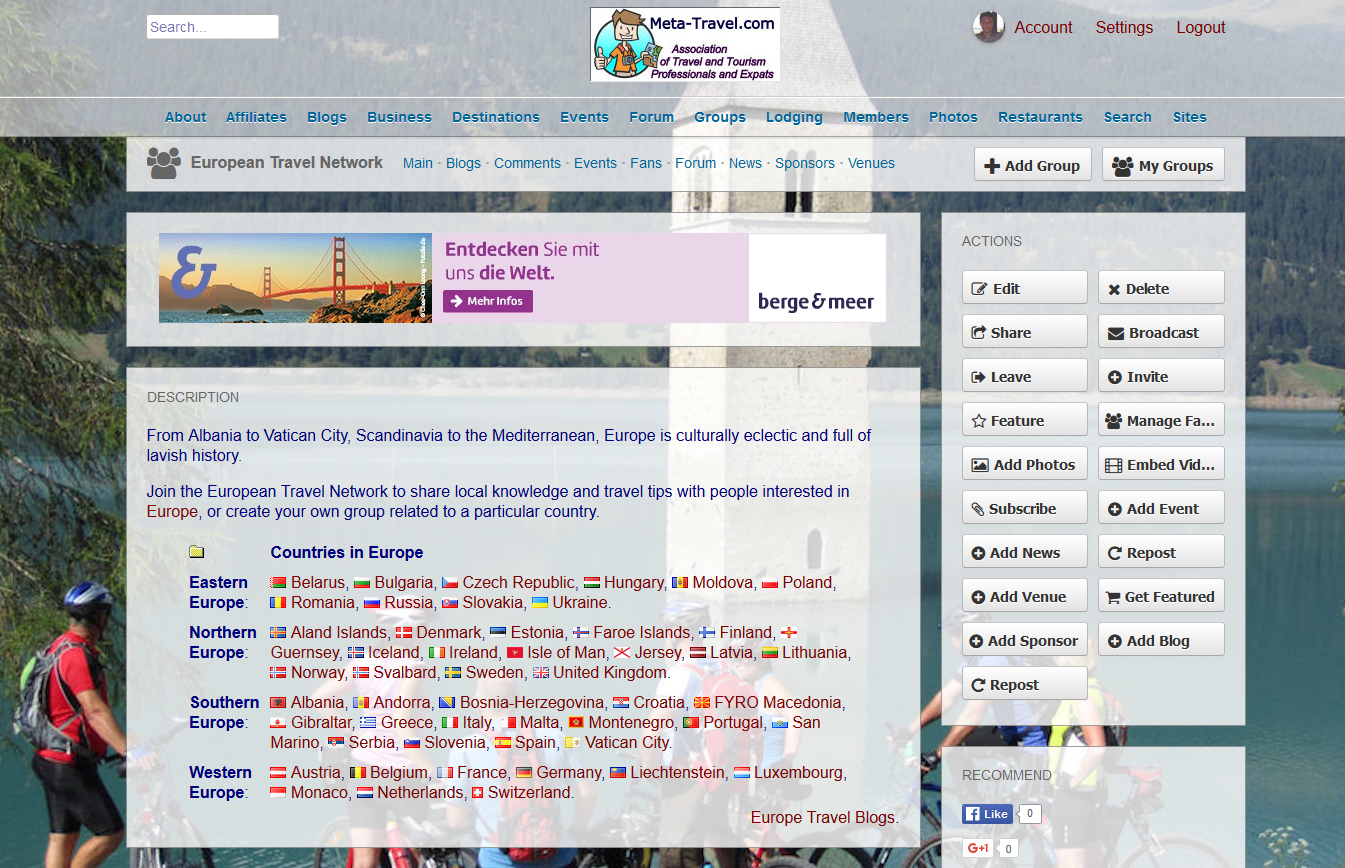This screenshot has height=868, width=1345.
Task: Subscribe to the group
Action: click(x=1025, y=507)
